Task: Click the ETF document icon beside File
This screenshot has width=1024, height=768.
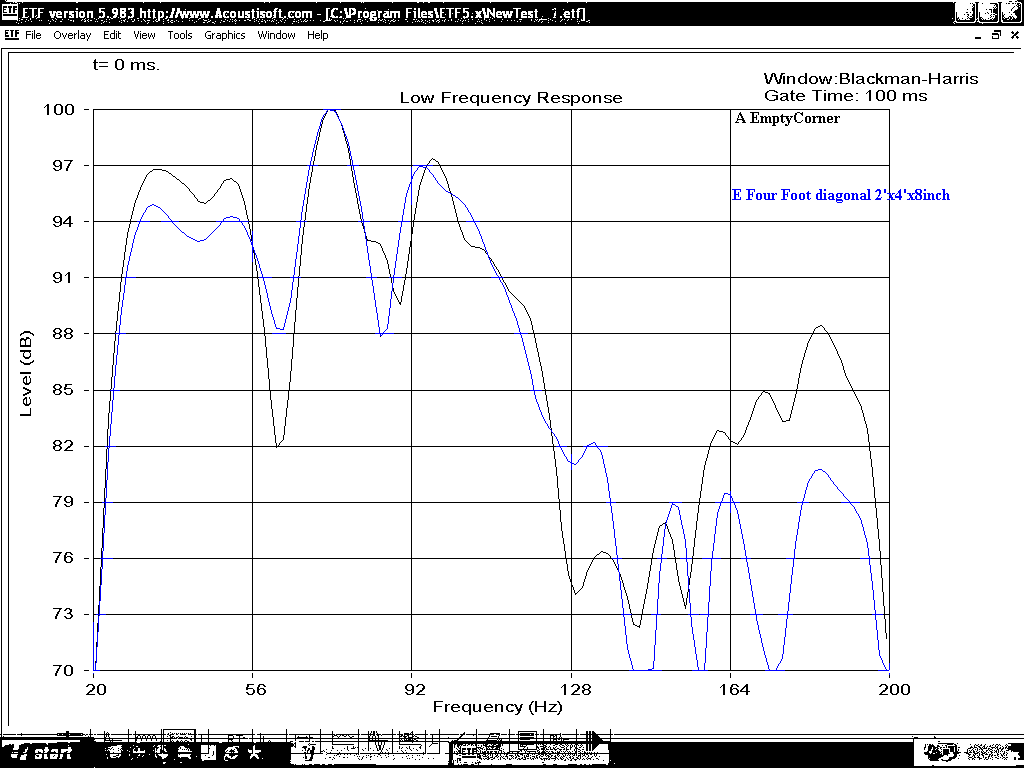Action: coord(11,35)
